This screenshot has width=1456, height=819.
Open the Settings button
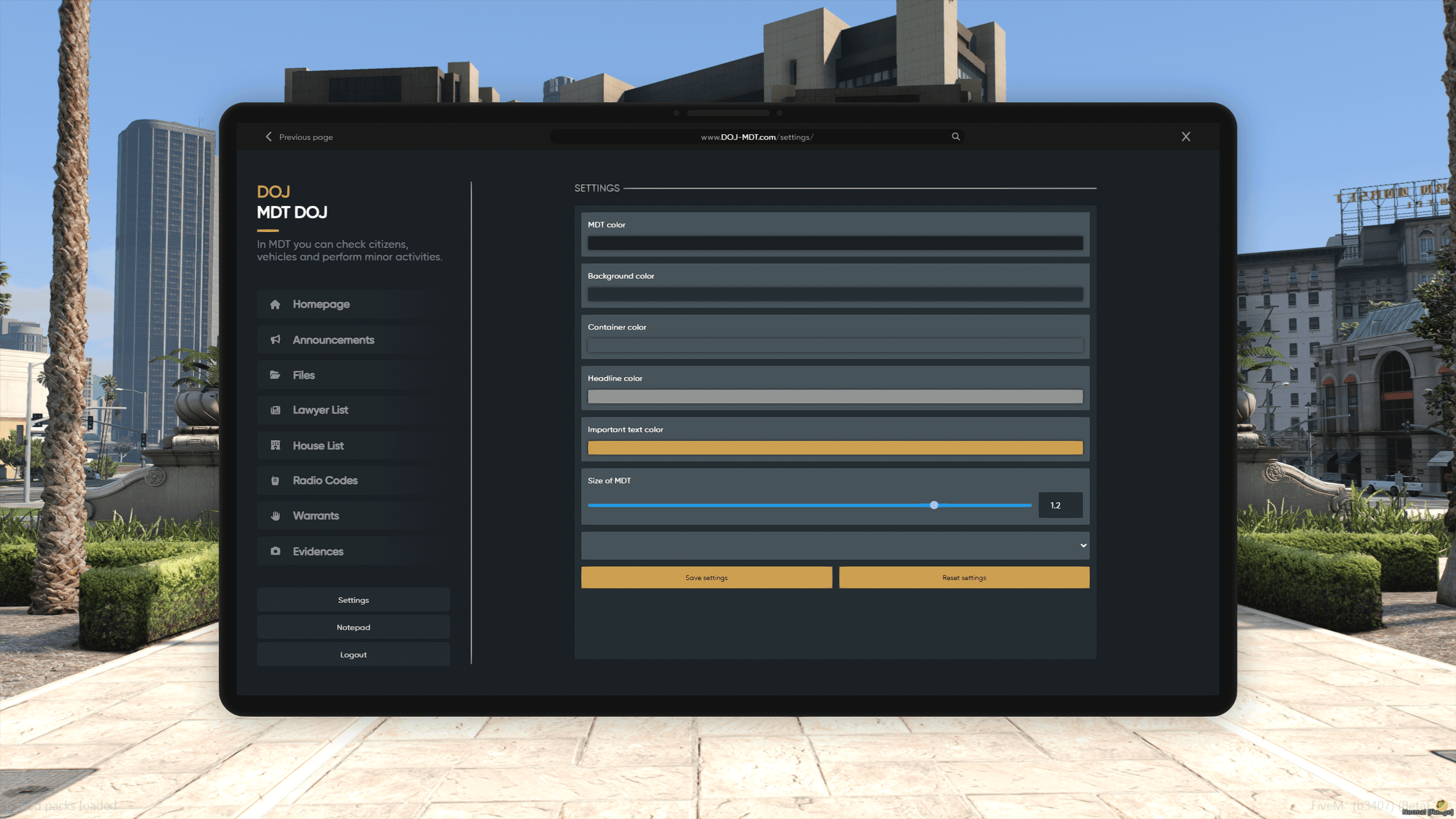[x=353, y=600]
